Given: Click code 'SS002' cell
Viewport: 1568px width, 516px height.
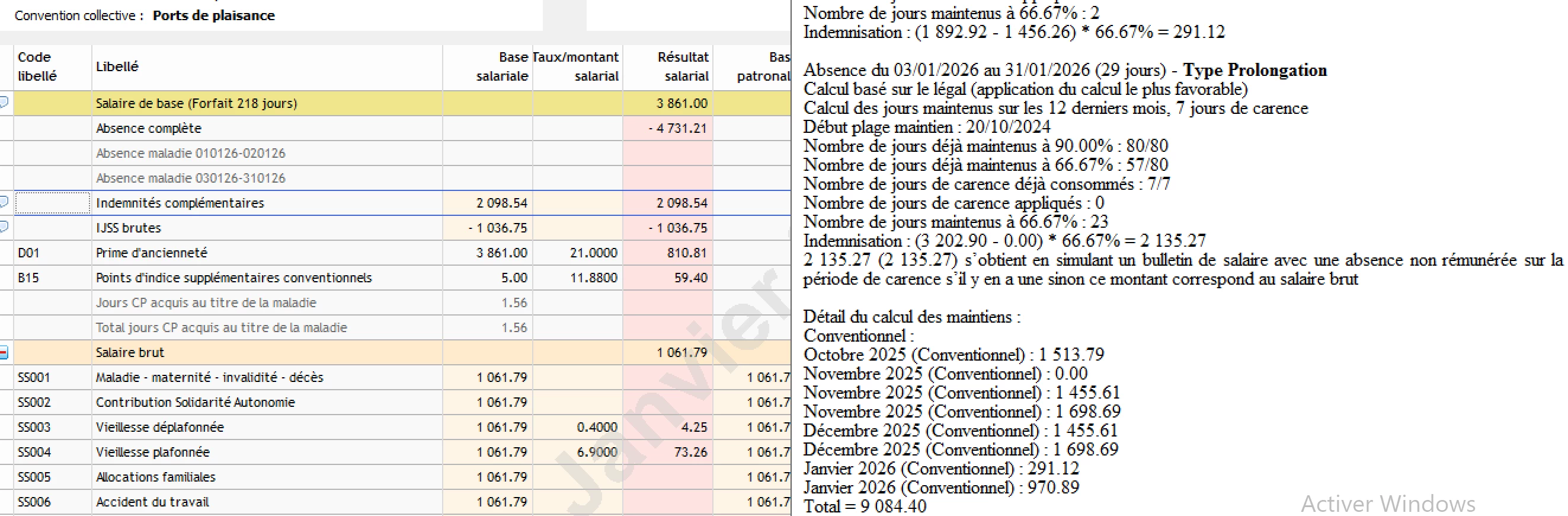Looking at the screenshot, I should coord(52,403).
